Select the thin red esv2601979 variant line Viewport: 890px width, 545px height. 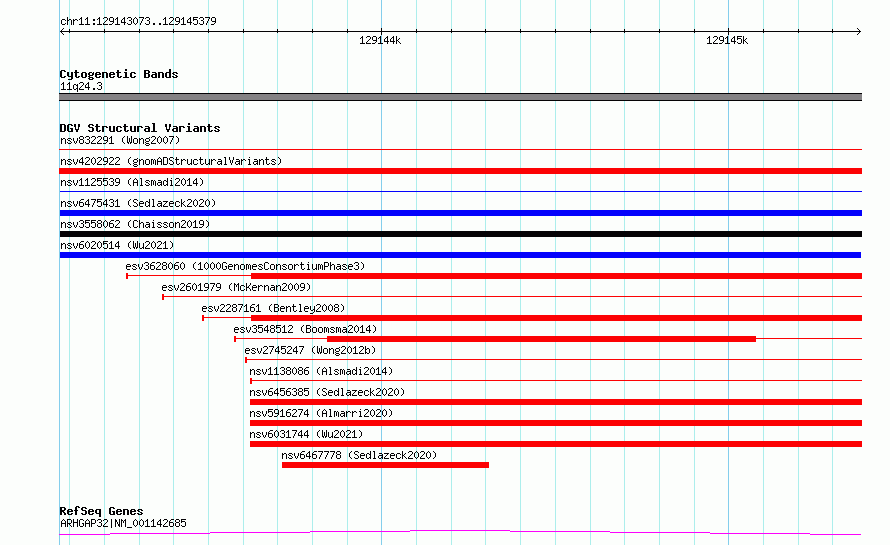pos(512,296)
